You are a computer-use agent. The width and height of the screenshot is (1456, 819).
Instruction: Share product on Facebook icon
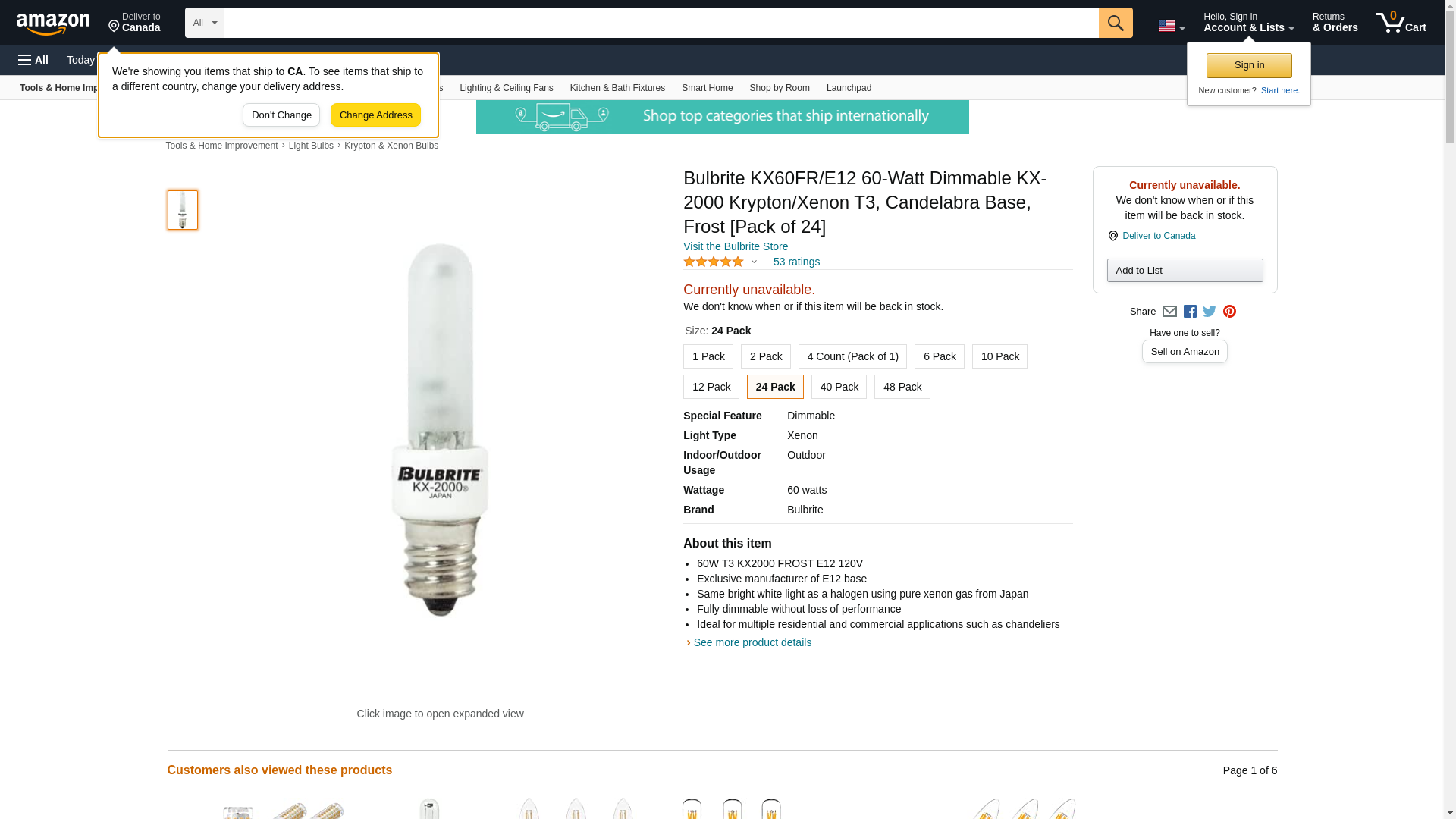[x=1190, y=312]
